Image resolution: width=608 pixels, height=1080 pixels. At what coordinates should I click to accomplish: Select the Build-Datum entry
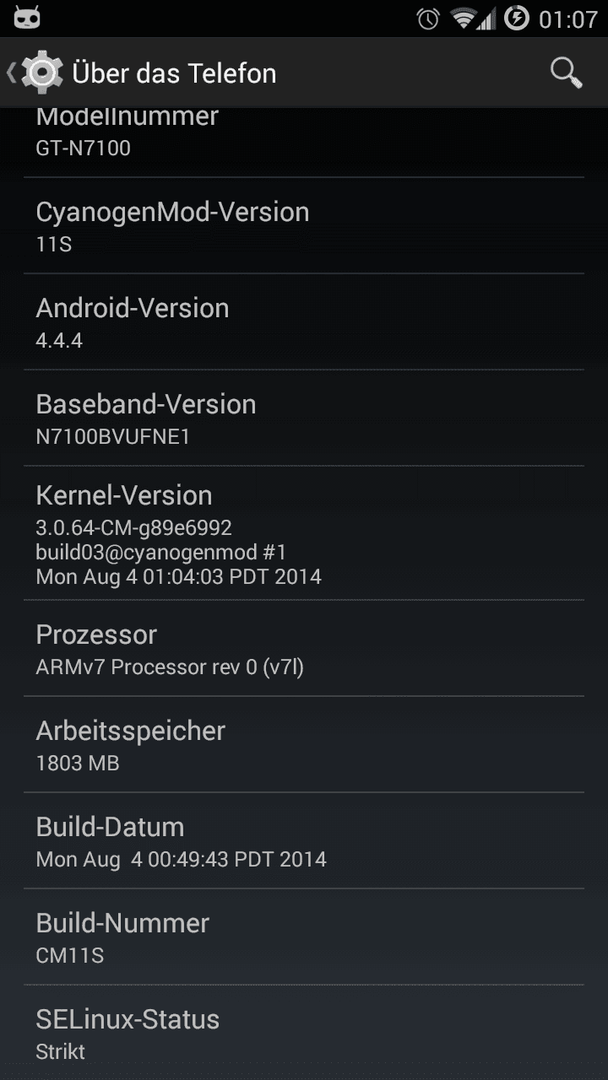[304, 840]
